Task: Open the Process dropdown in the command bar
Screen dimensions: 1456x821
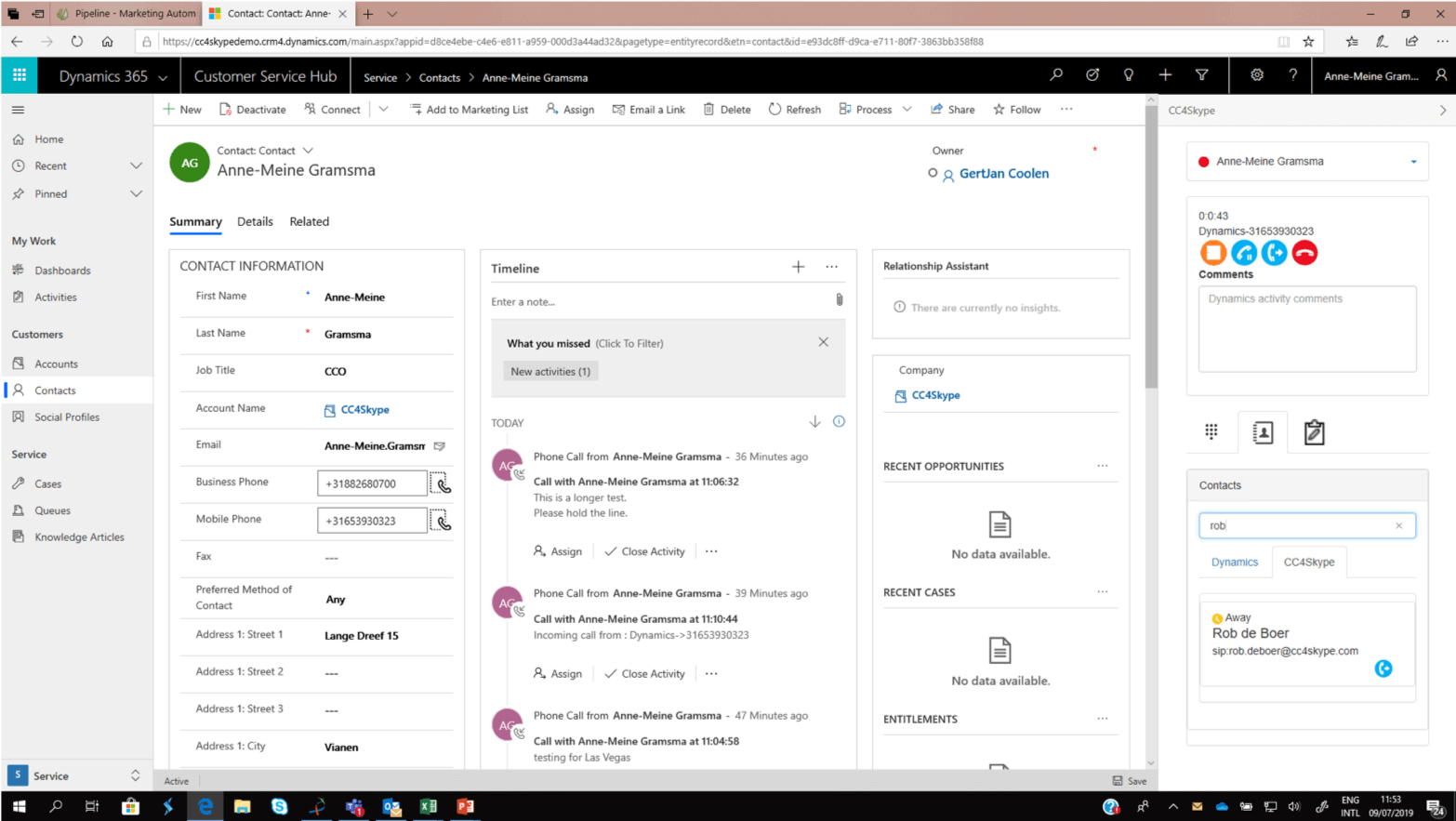Action: (907, 110)
